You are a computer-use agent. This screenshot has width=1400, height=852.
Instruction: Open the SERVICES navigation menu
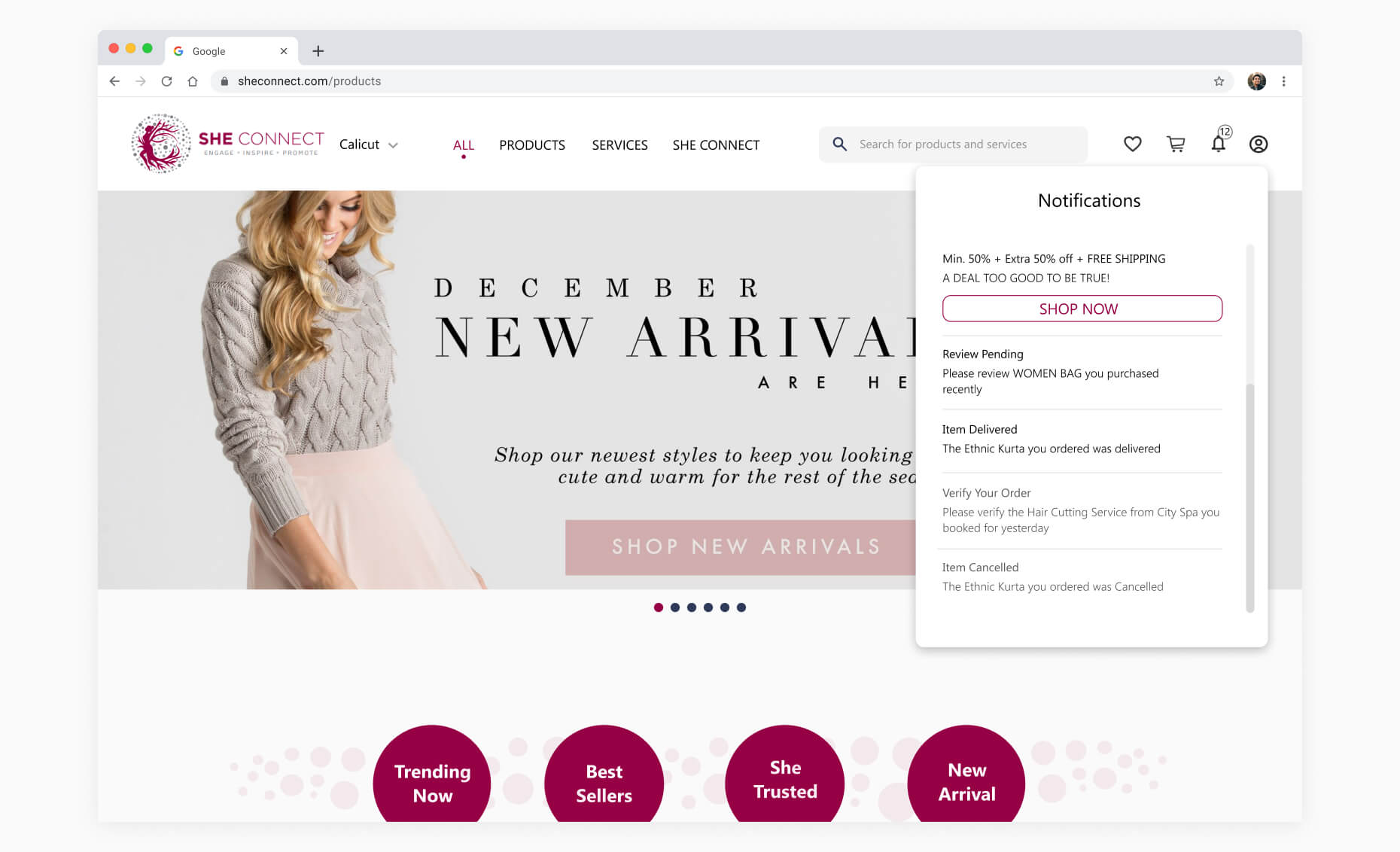[x=619, y=145]
